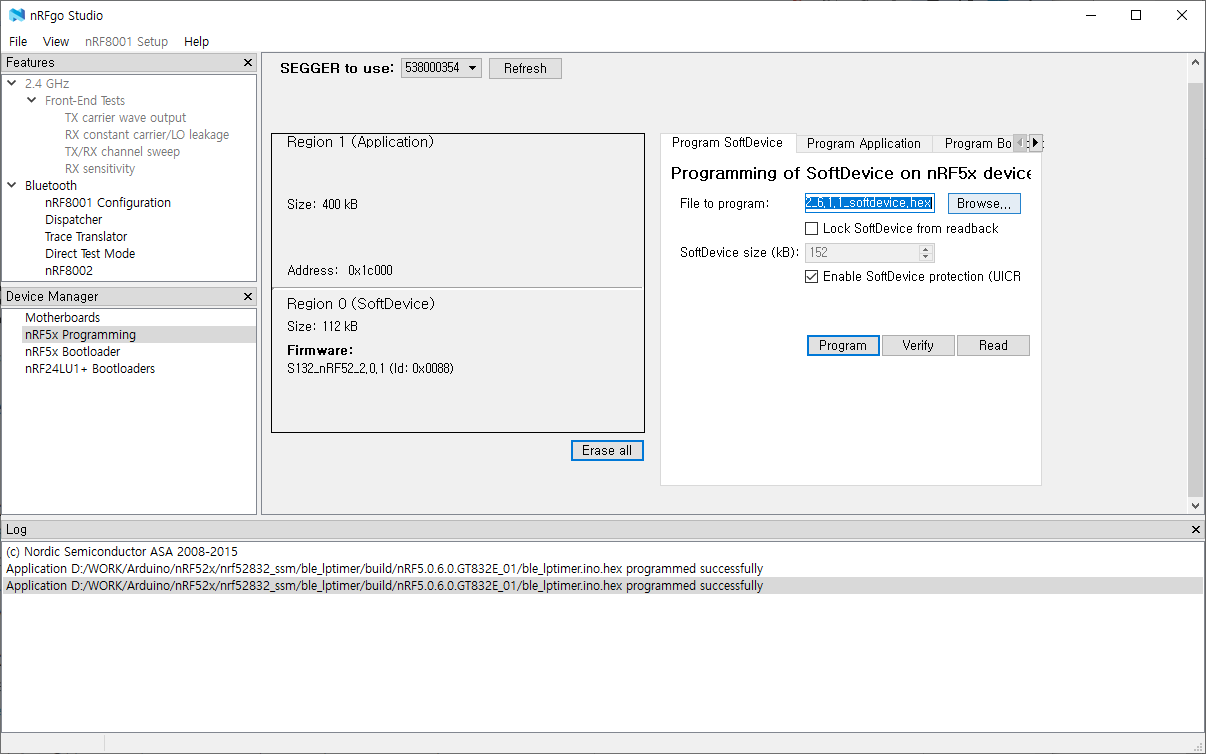1206x754 pixels.
Task: Increment SoftDevice size stepper up arrow
Action: coord(927,248)
